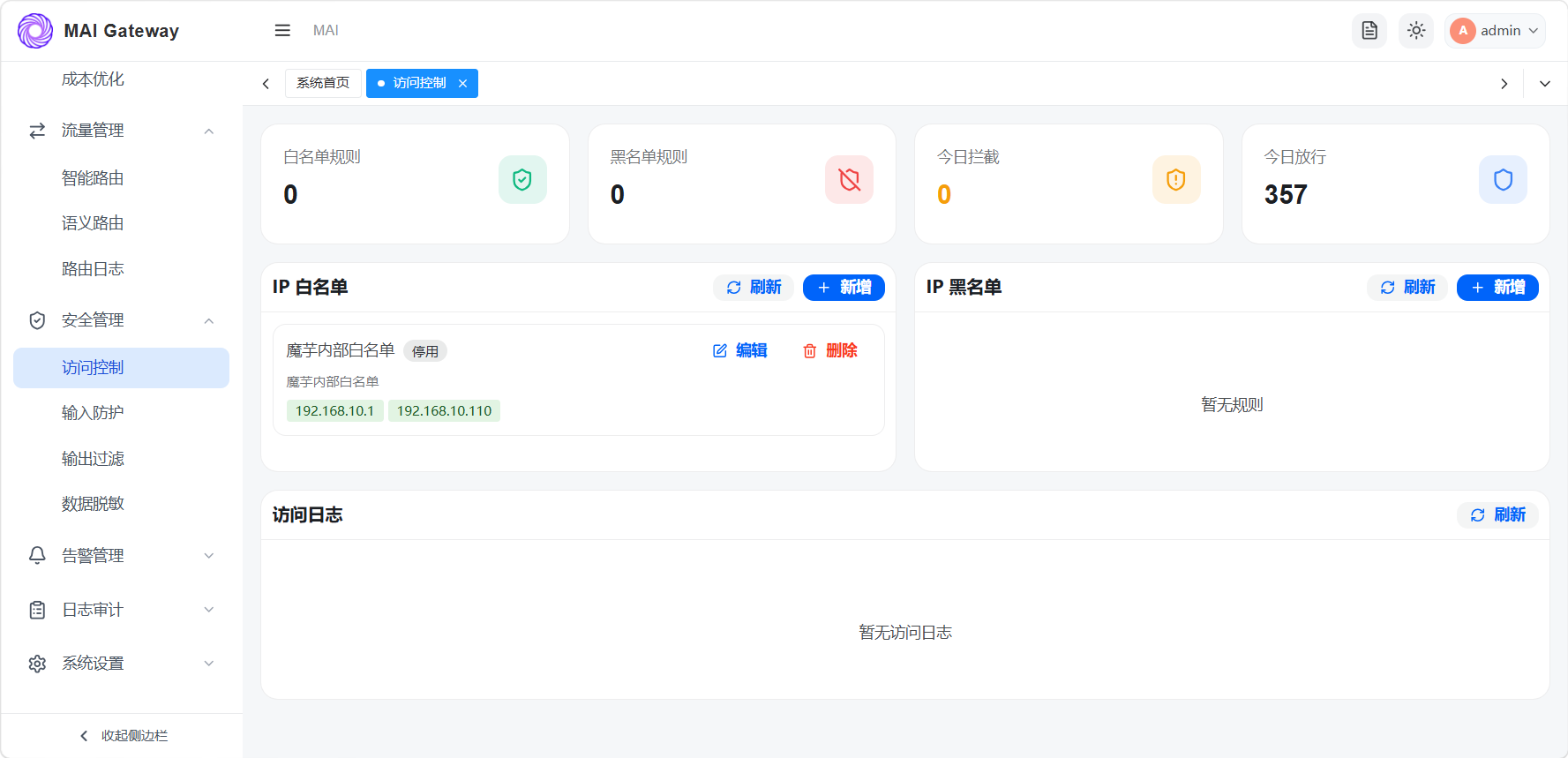This screenshot has width=1568, height=758.
Task: Add a new IP 黑名单 rule
Action: 1497,288
